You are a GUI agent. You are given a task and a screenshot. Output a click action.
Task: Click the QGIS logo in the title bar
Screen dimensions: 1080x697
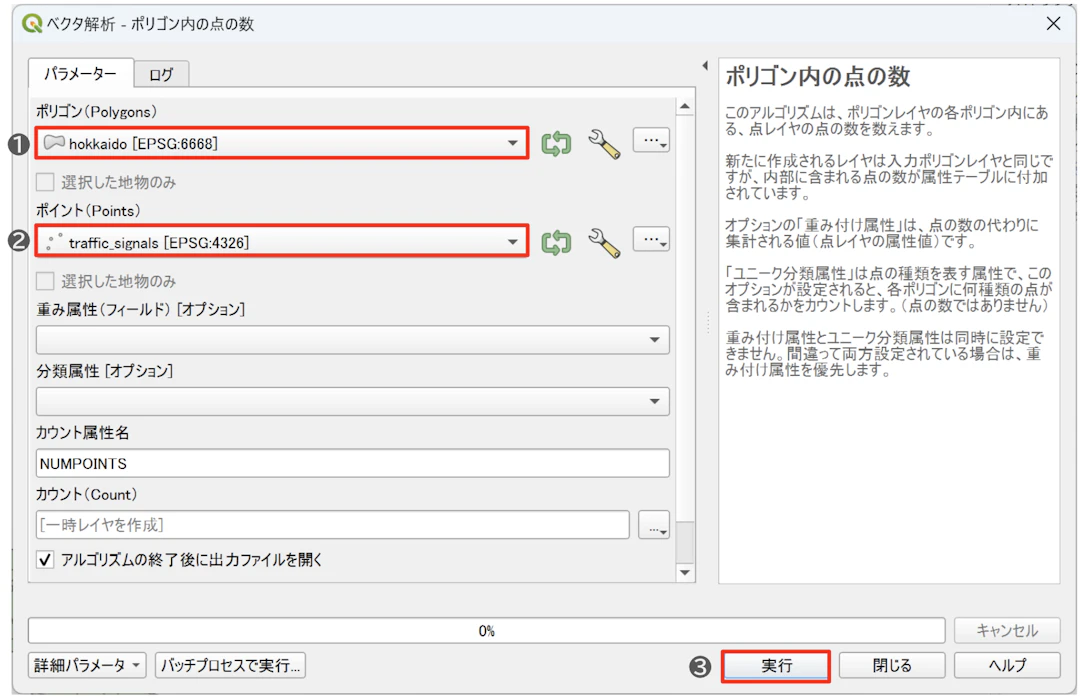tap(31, 23)
